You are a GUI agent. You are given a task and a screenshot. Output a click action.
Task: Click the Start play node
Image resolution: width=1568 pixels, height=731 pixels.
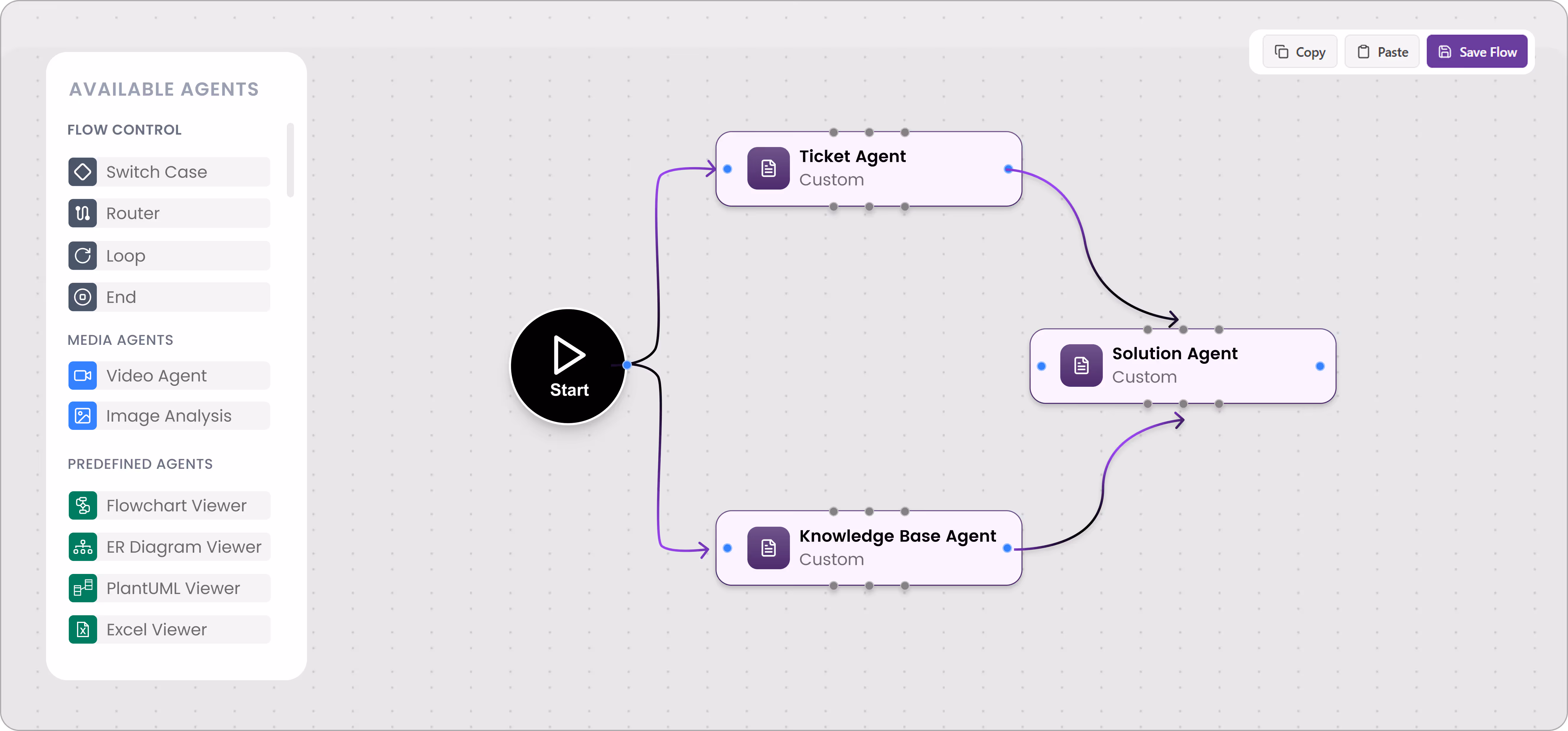(x=569, y=366)
